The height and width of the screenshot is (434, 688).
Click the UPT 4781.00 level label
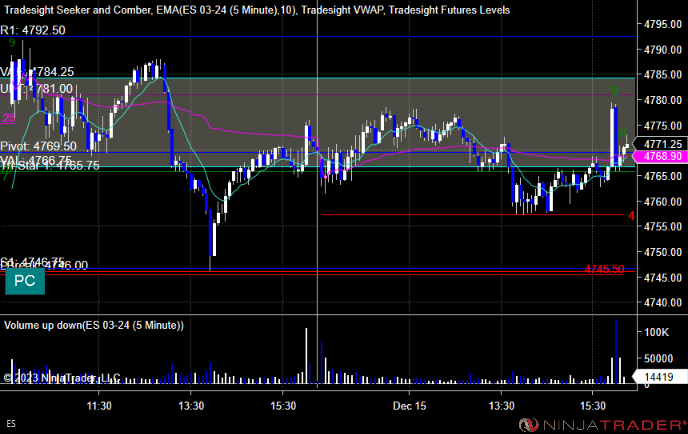[x=36, y=89]
